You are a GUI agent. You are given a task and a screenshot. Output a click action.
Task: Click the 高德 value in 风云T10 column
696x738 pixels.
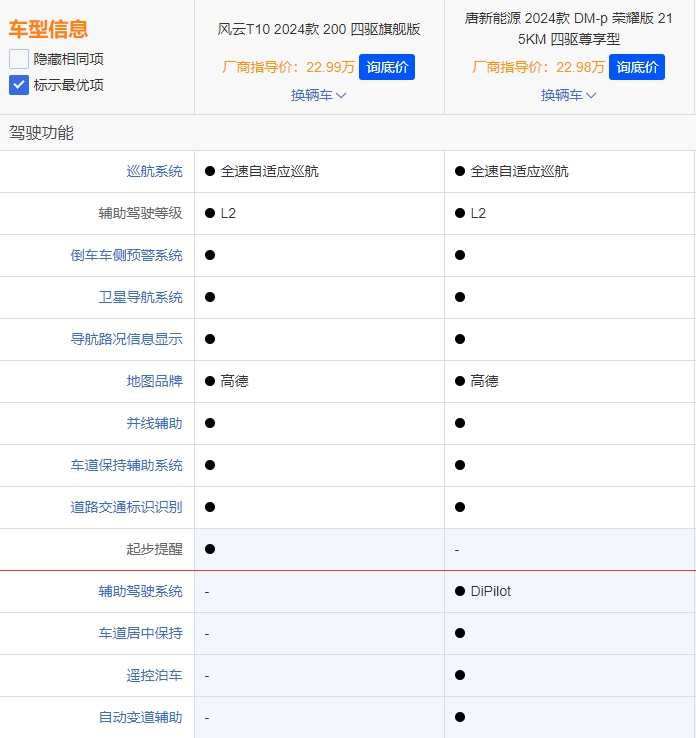coord(234,381)
